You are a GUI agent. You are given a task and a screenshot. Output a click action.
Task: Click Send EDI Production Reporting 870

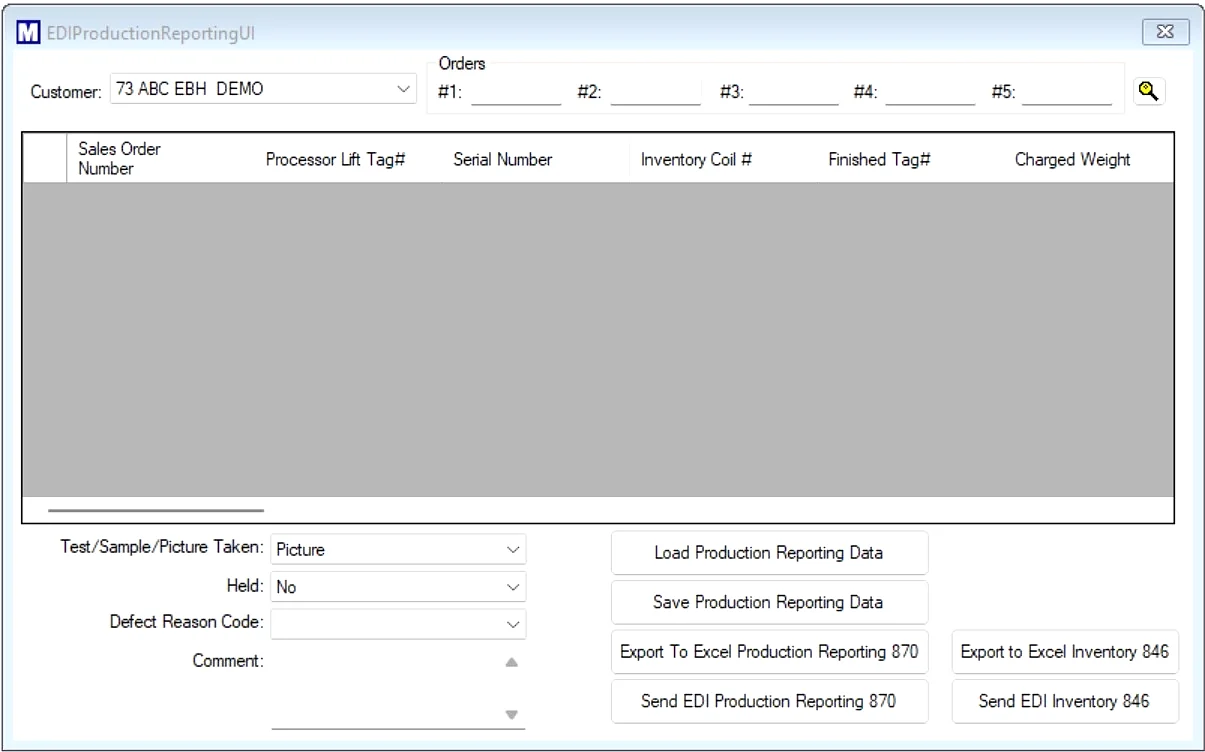pos(769,701)
